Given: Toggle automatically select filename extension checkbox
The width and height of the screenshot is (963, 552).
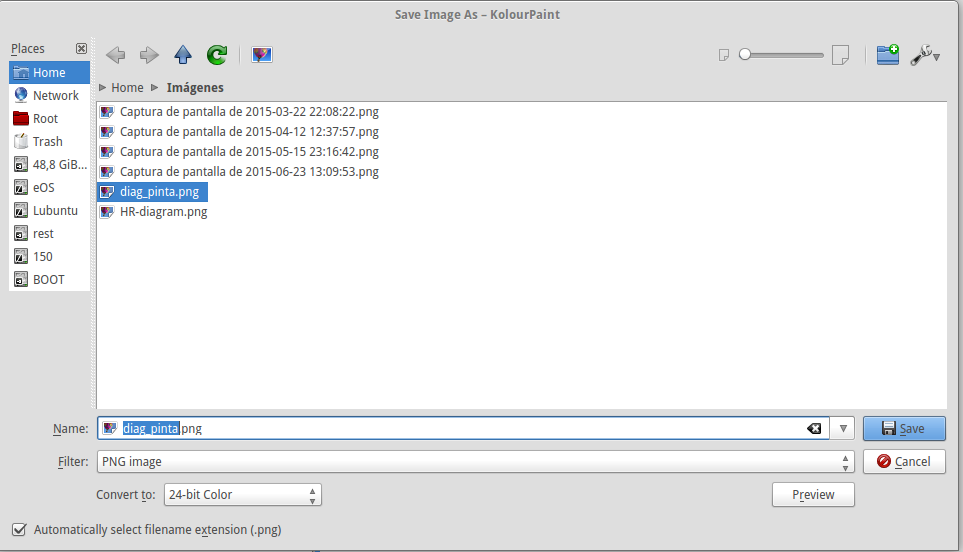Looking at the screenshot, I should pyautogui.click(x=19, y=529).
